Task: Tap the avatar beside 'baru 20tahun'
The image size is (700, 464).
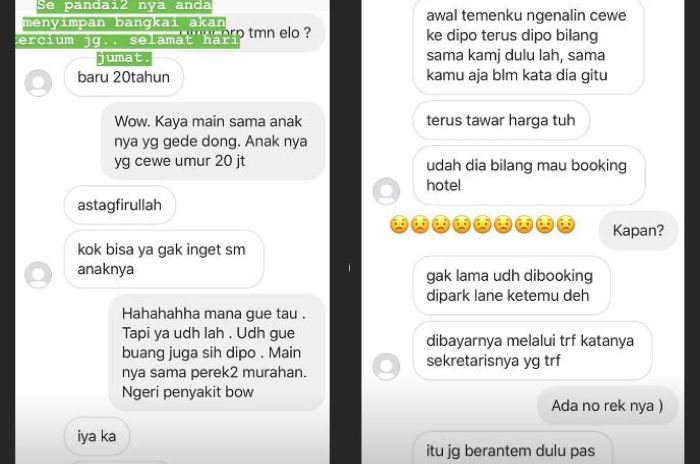Action: pos(38,83)
